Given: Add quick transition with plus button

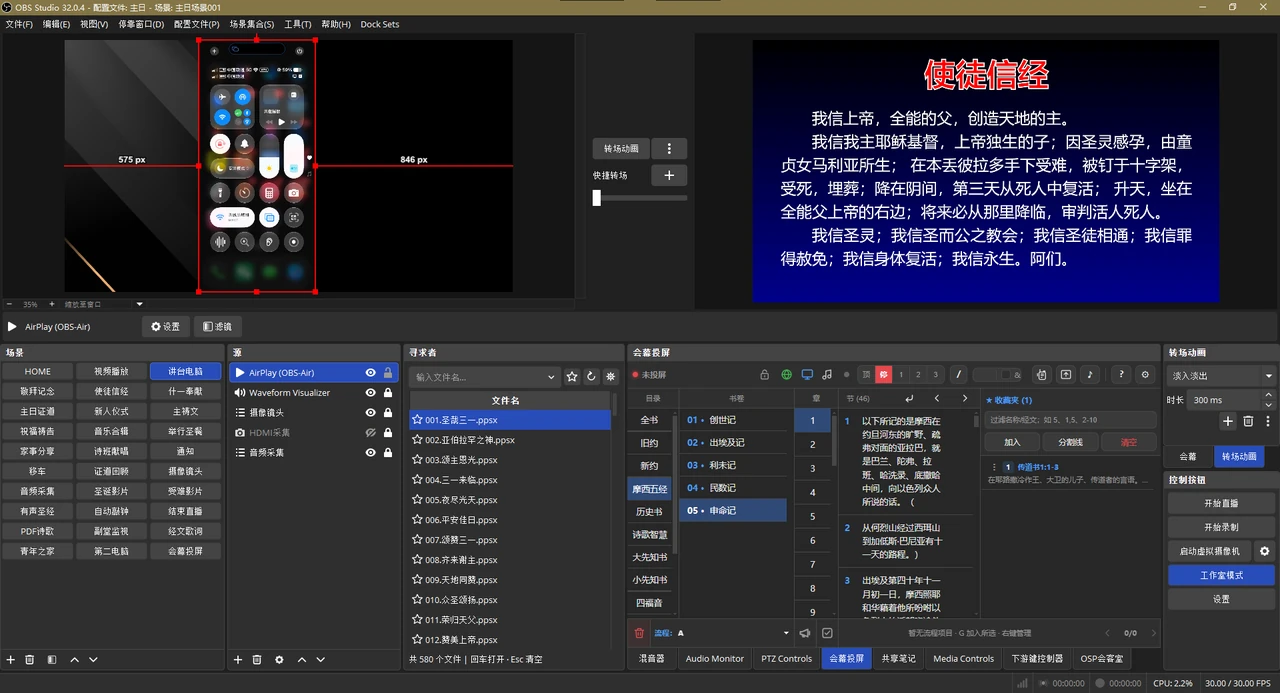Looking at the screenshot, I should [x=669, y=175].
